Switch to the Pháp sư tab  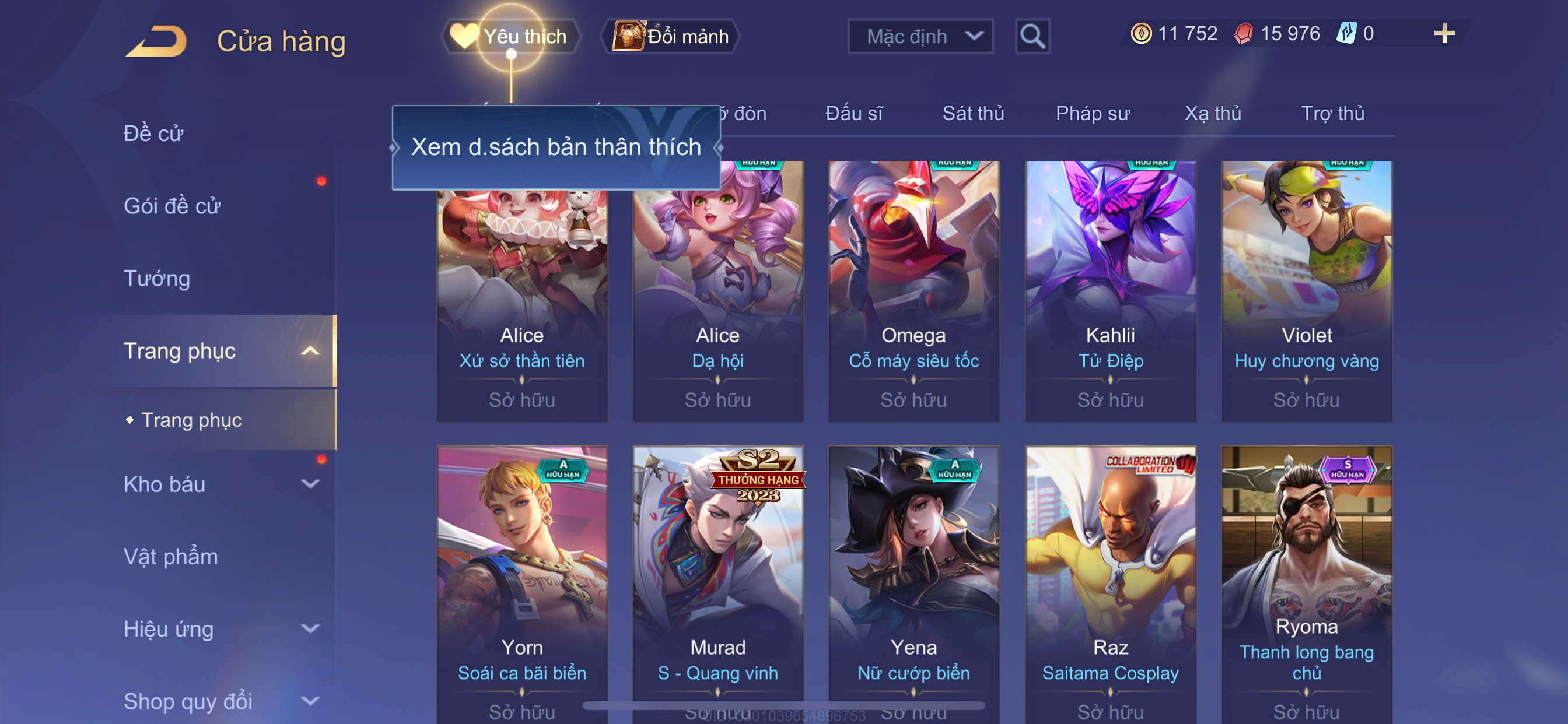[x=1093, y=113]
